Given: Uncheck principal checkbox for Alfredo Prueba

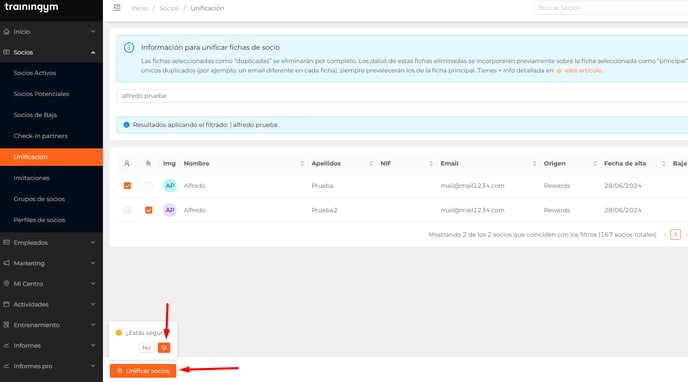Looking at the screenshot, I should pyautogui.click(x=127, y=186).
